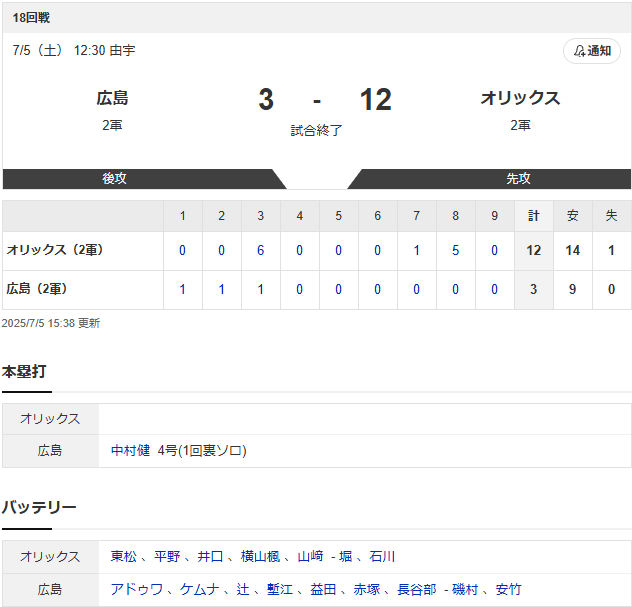
Task: Click the 本塁打 section heading
Action: click(x=24, y=371)
